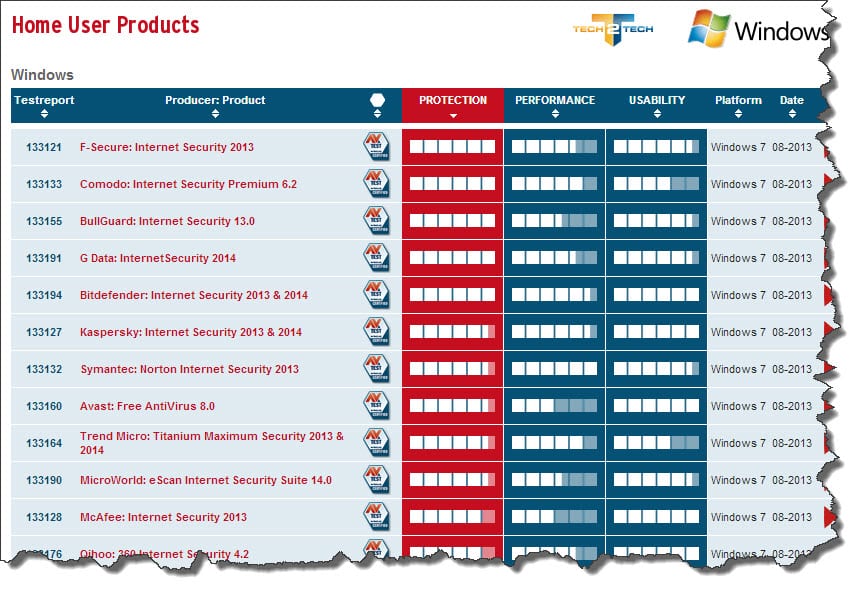Click the 08-2013 date in McAfee row
Screen dimensions: 861x593
click(792, 517)
